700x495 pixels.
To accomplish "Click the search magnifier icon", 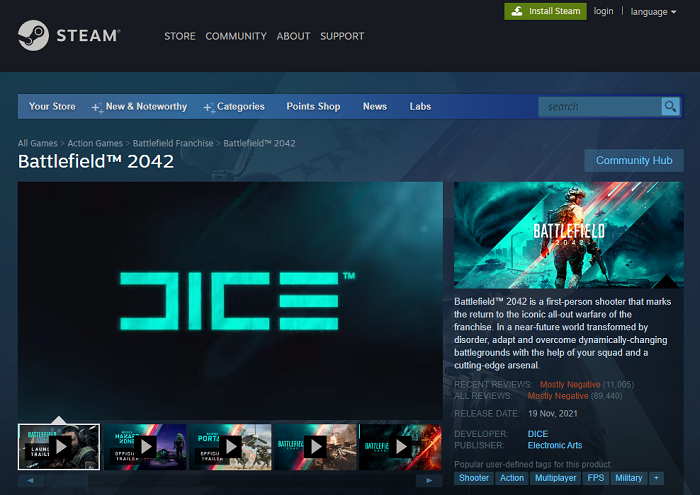I will pyautogui.click(x=670, y=107).
